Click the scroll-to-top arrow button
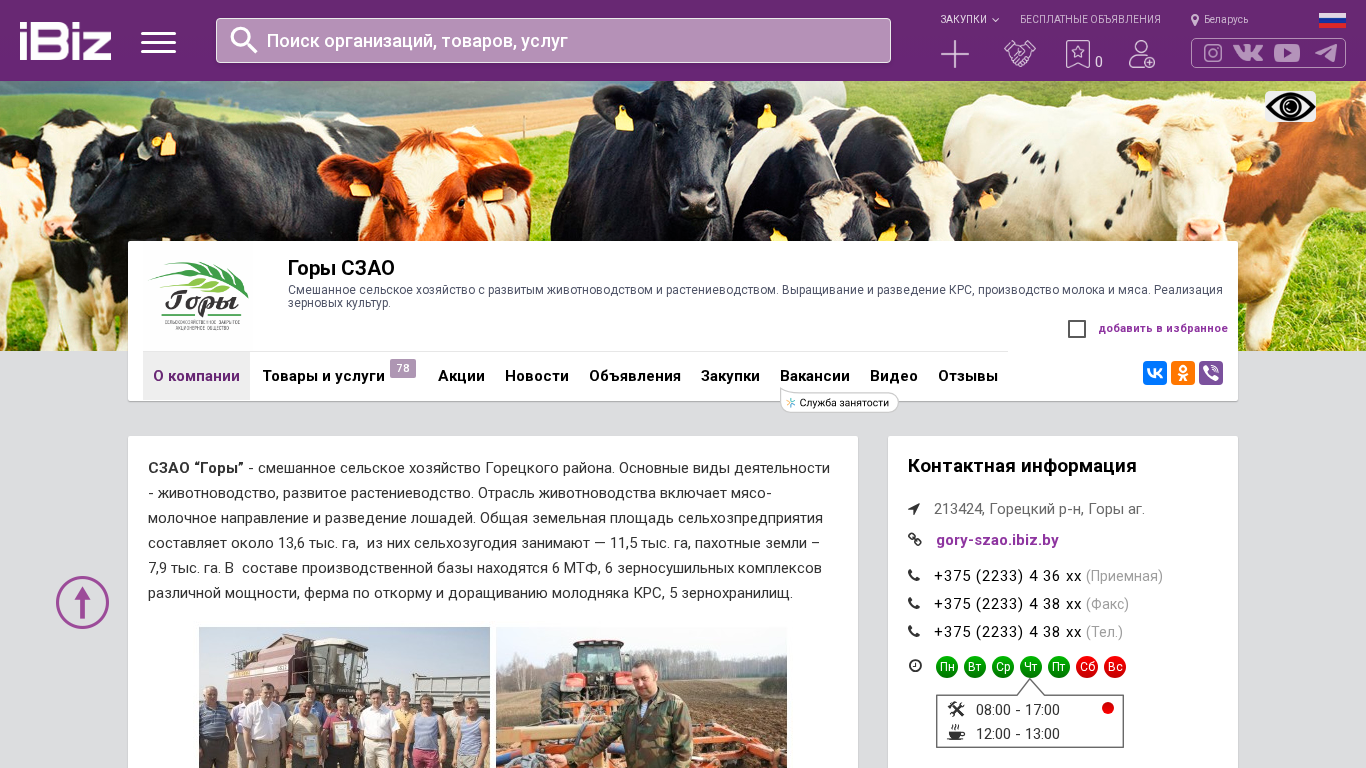1366x768 pixels. click(x=83, y=602)
